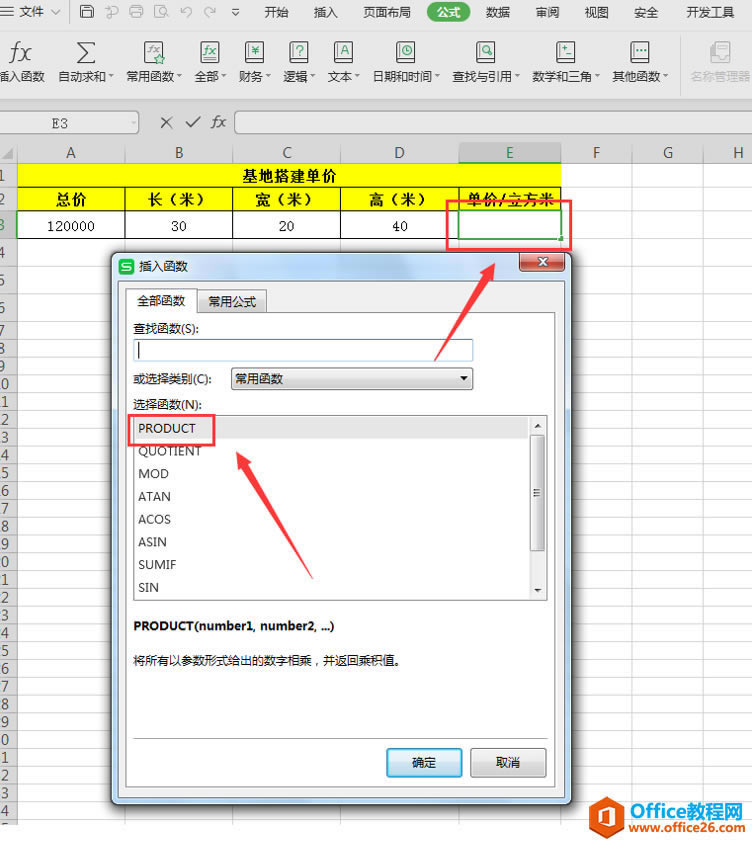752x845 pixels.
Task: Open the Lookup and Reference (查找与引用) functions
Action: click(486, 61)
